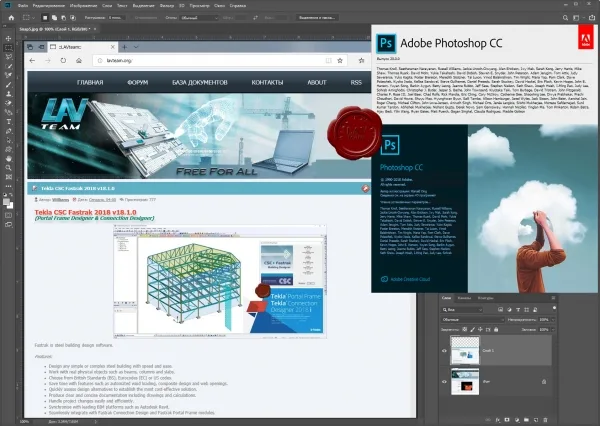Open the layer opacity slider arrow
The width and height of the screenshot is (600, 426).
point(553,319)
